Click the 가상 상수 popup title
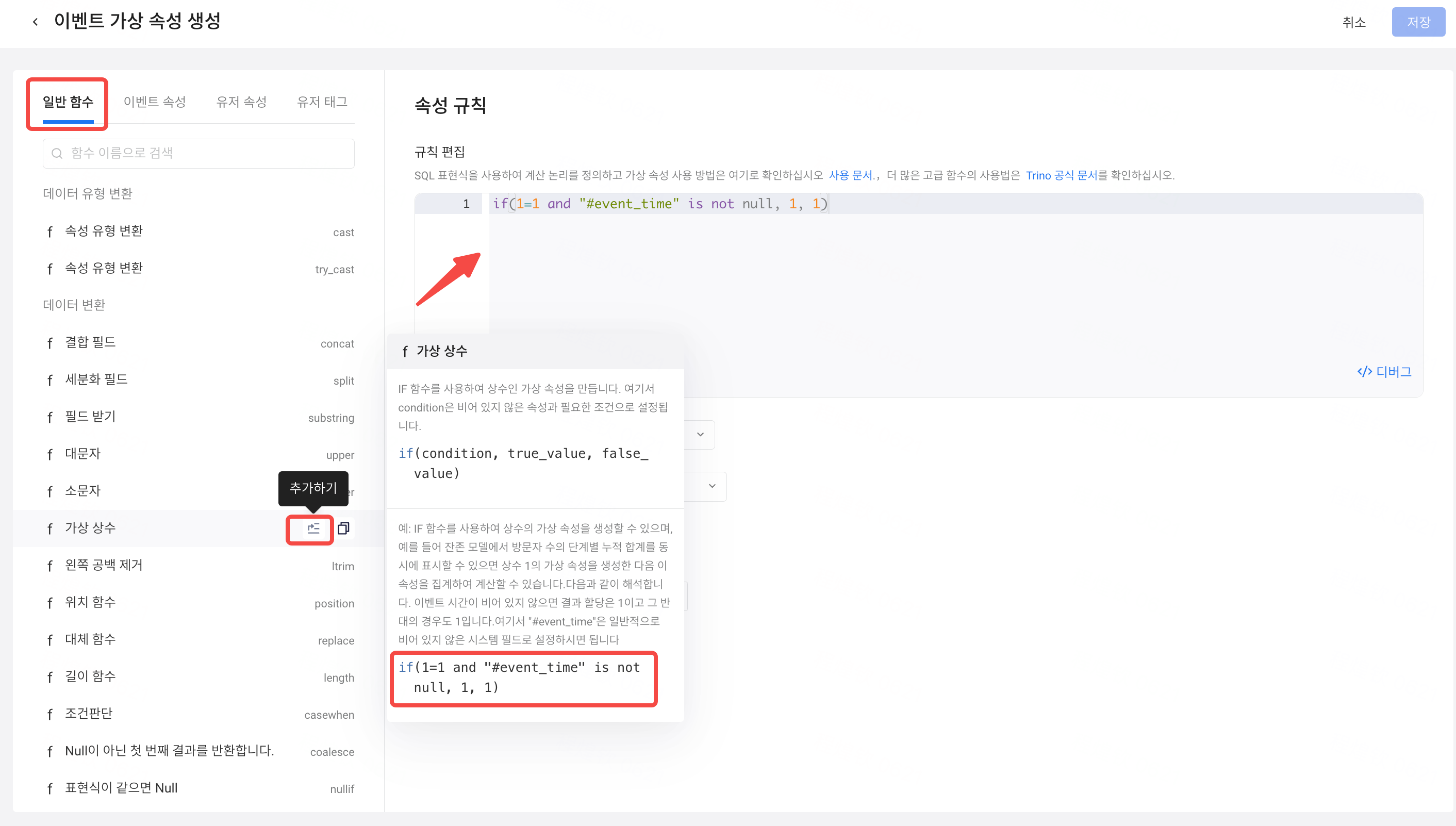1456x826 pixels. 441,351
